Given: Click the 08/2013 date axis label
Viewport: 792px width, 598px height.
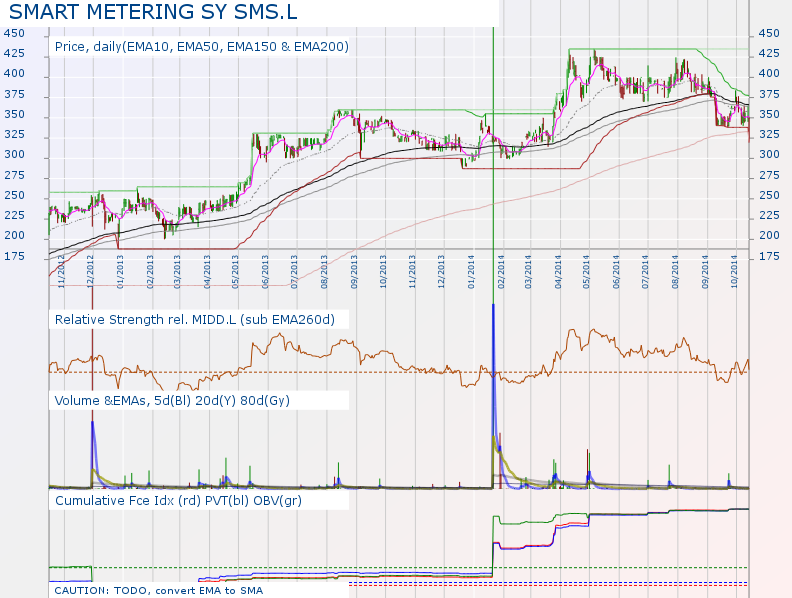Looking at the screenshot, I should pyautogui.click(x=324, y=272).
